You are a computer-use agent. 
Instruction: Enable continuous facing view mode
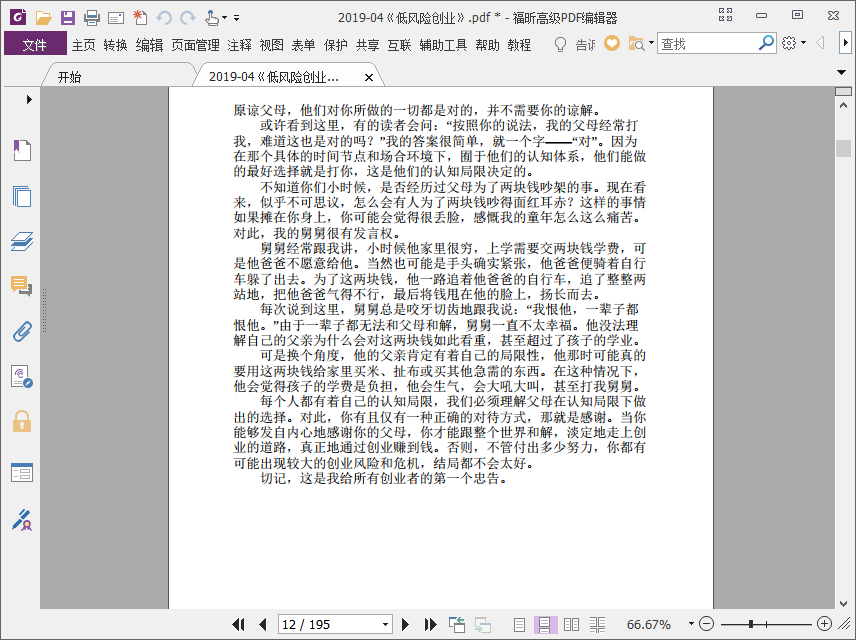pyautogui.click(x=597, y=624)
